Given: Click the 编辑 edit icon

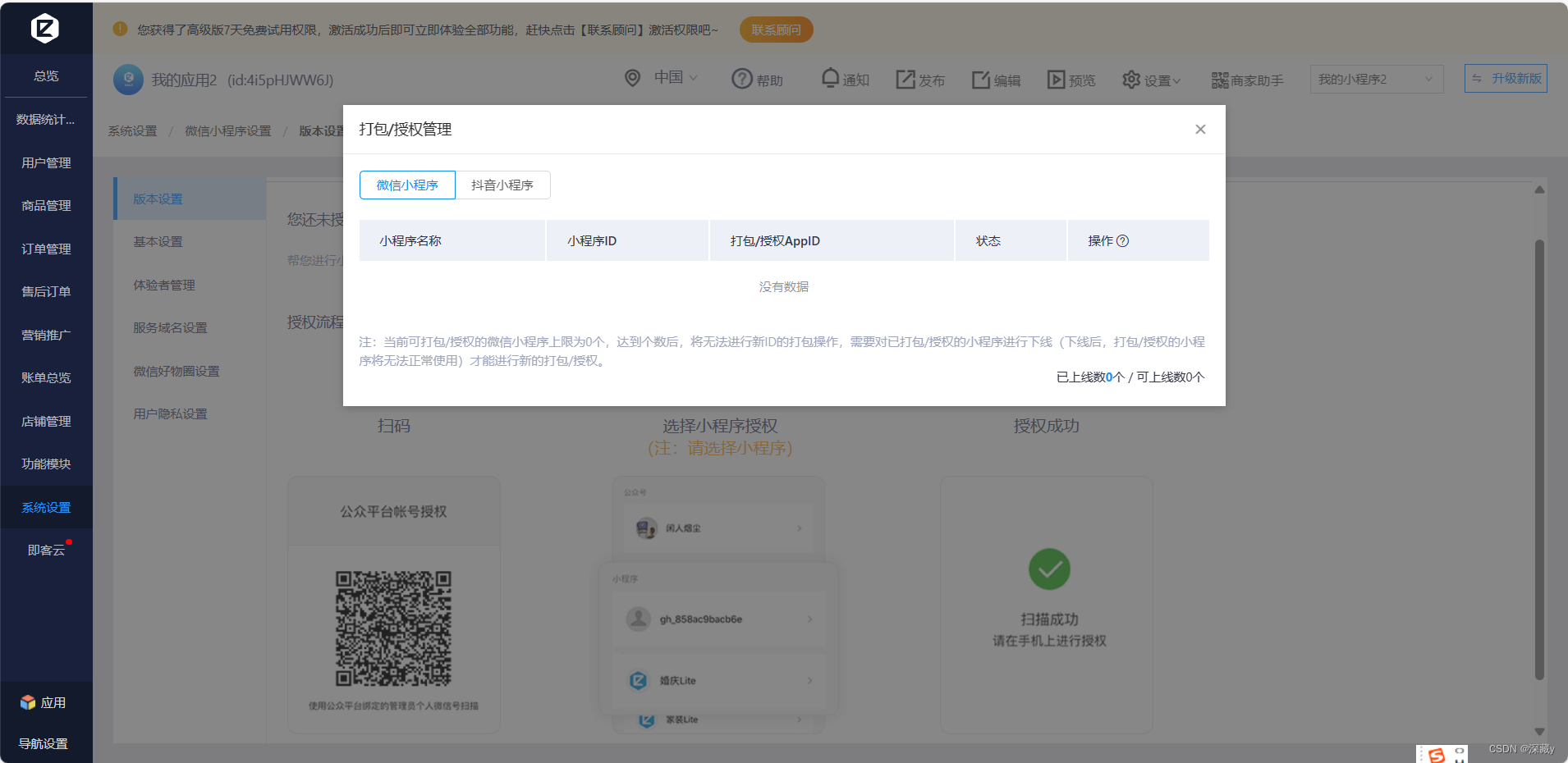Looking at the screenshot, I should click(x=981, y=80).
